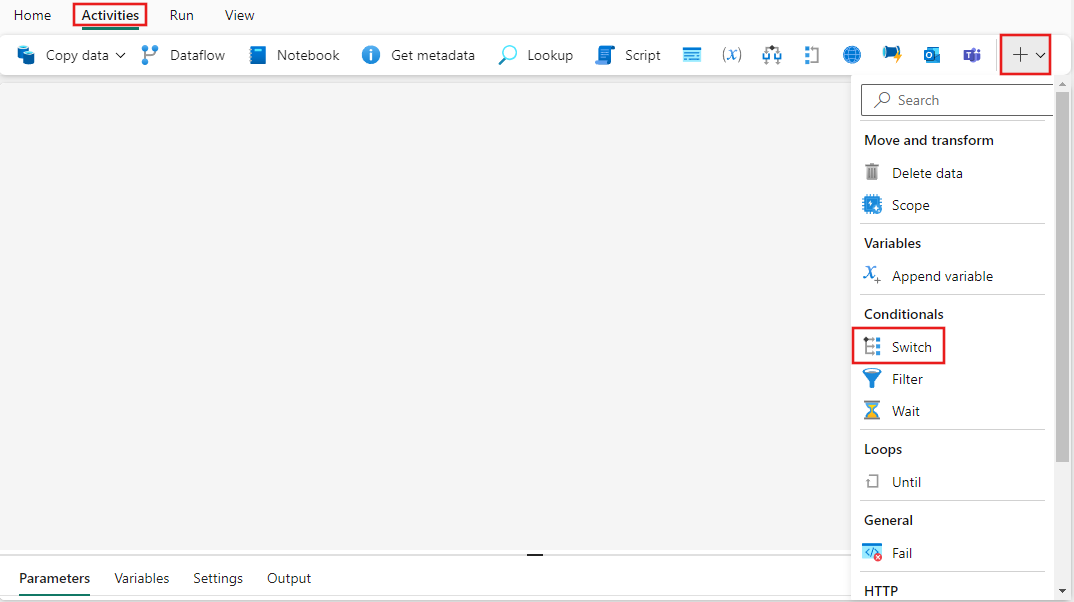Select the Web activity globe icon

coord(851,55)
